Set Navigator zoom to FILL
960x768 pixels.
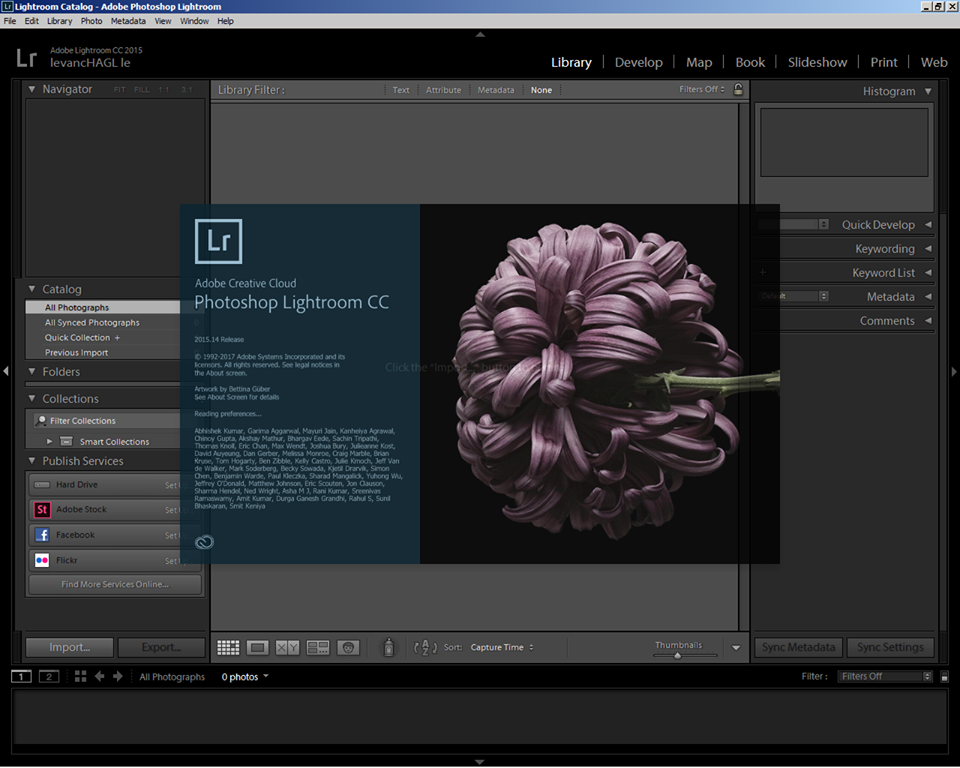pyautogui.click(x=141, y=89)
